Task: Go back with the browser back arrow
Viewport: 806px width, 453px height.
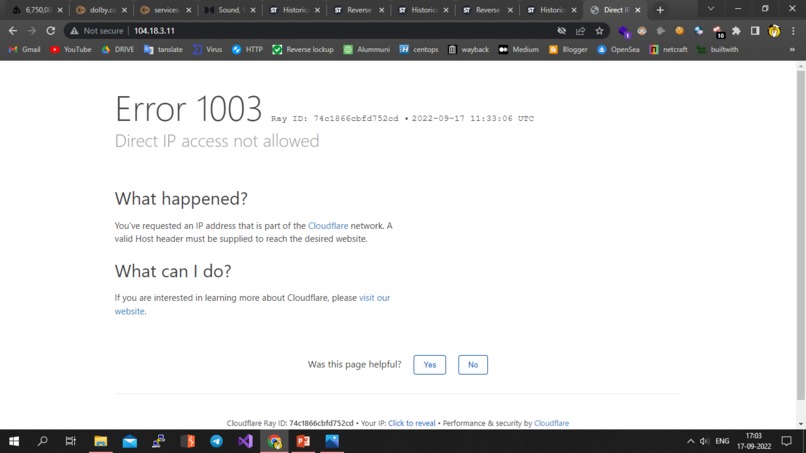Action: [13, 31]
